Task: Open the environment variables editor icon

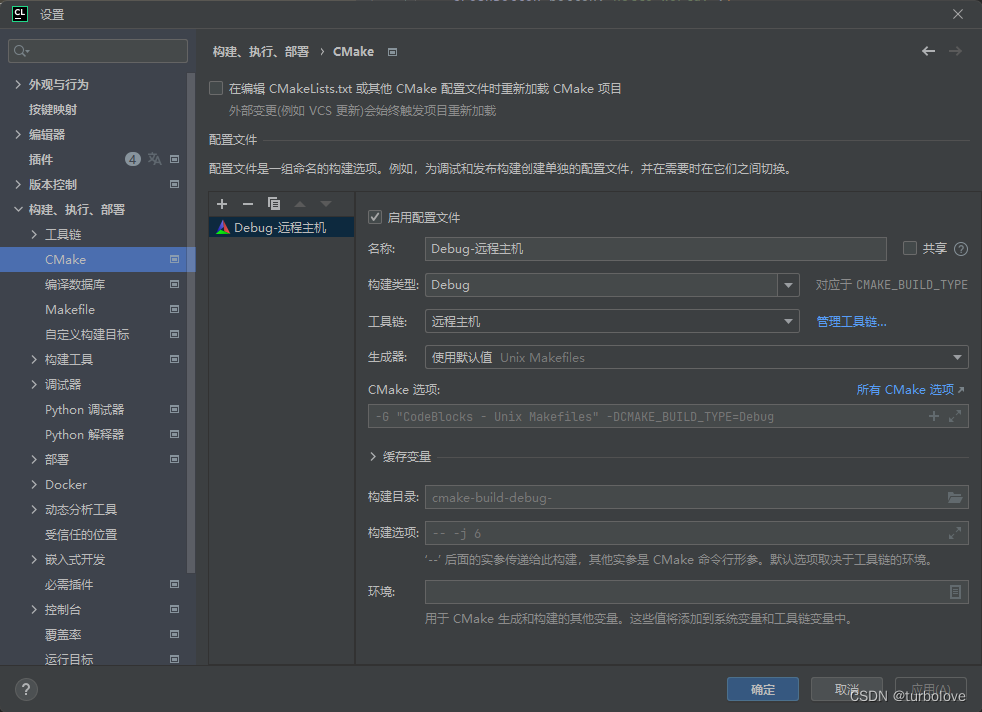Action: [x=956, y=591]
